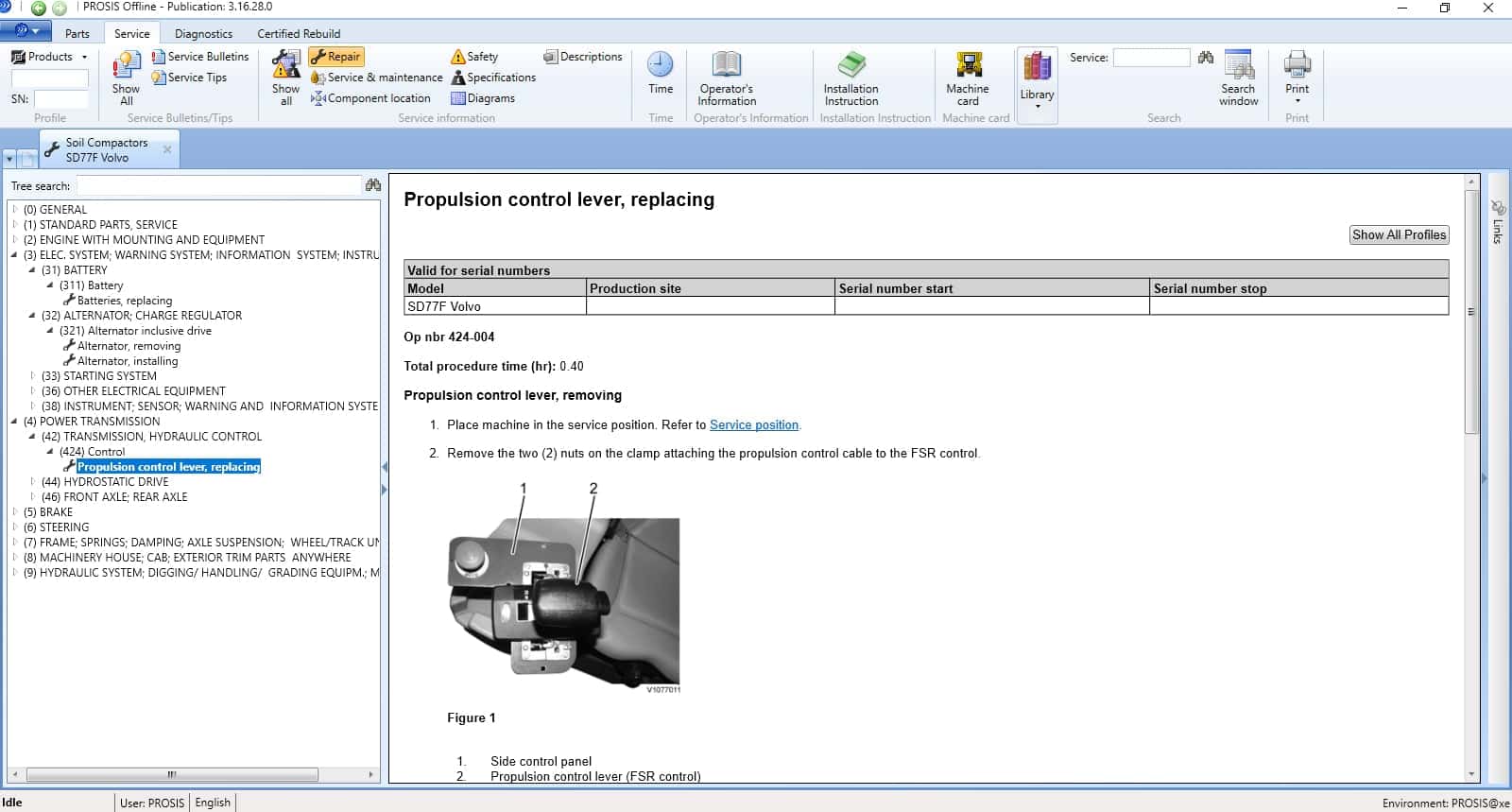Click the back navigation arrow icon
This screenshot has height=812, width=1512.
(x=39, y=8)
